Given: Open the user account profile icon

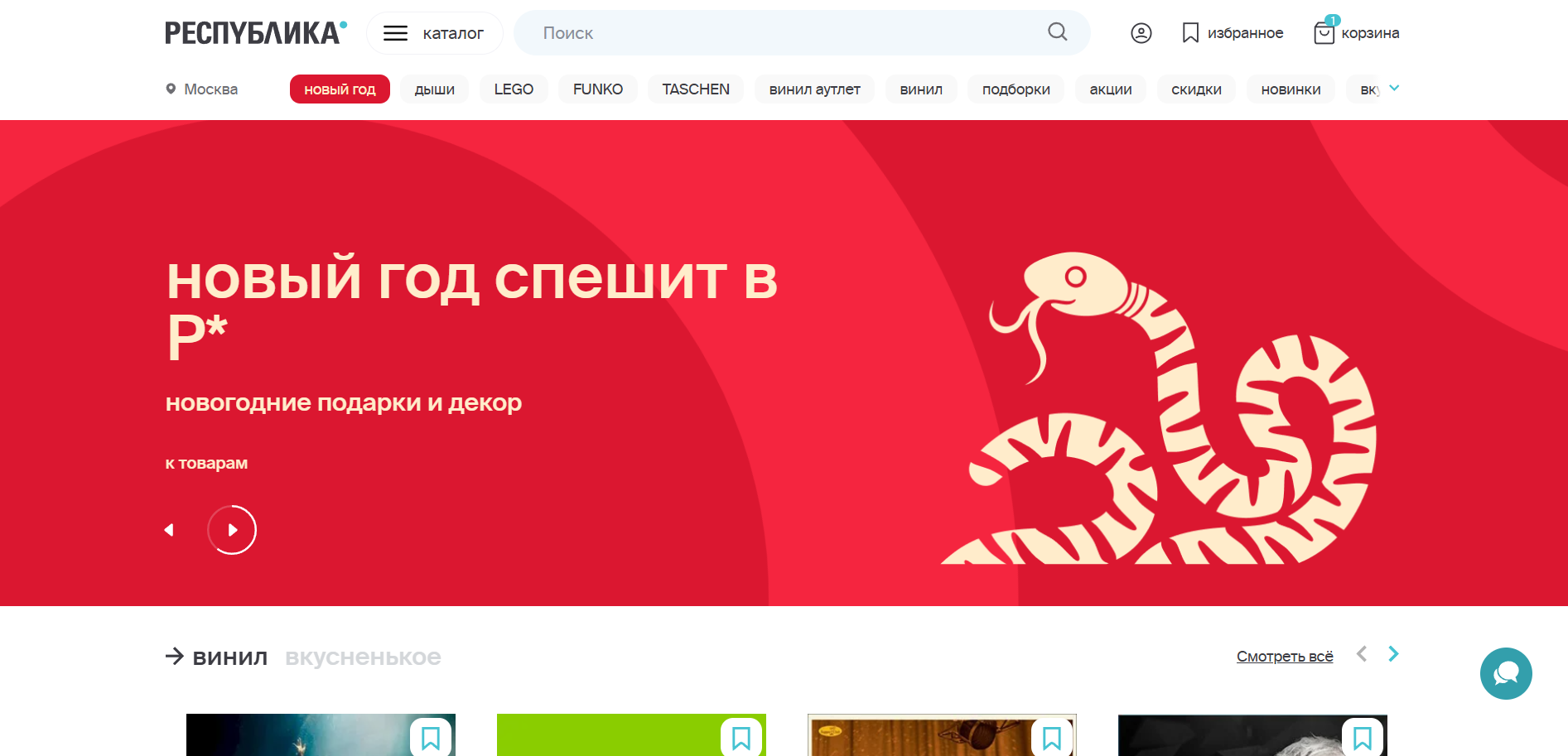Looking at the screenshot, I should [1141, 33].
